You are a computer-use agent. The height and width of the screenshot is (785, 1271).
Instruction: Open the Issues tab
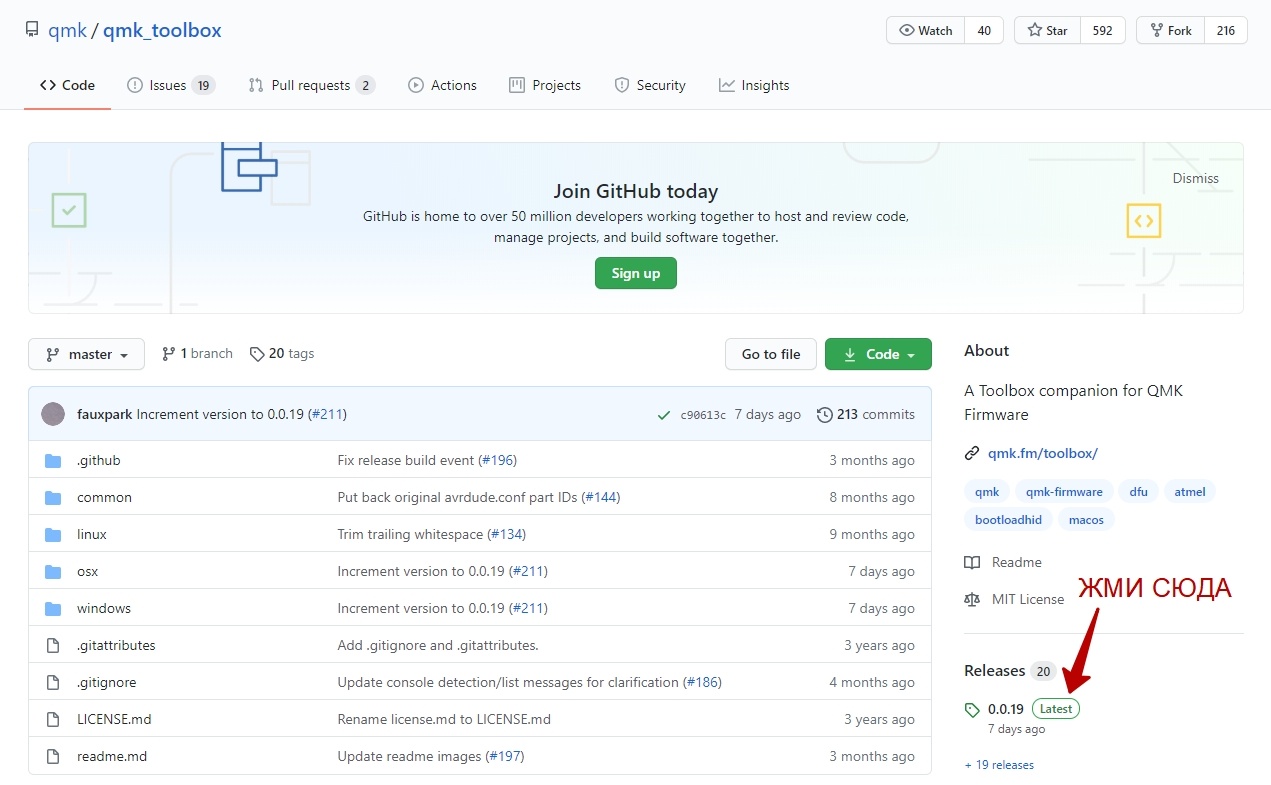point(171,85)
